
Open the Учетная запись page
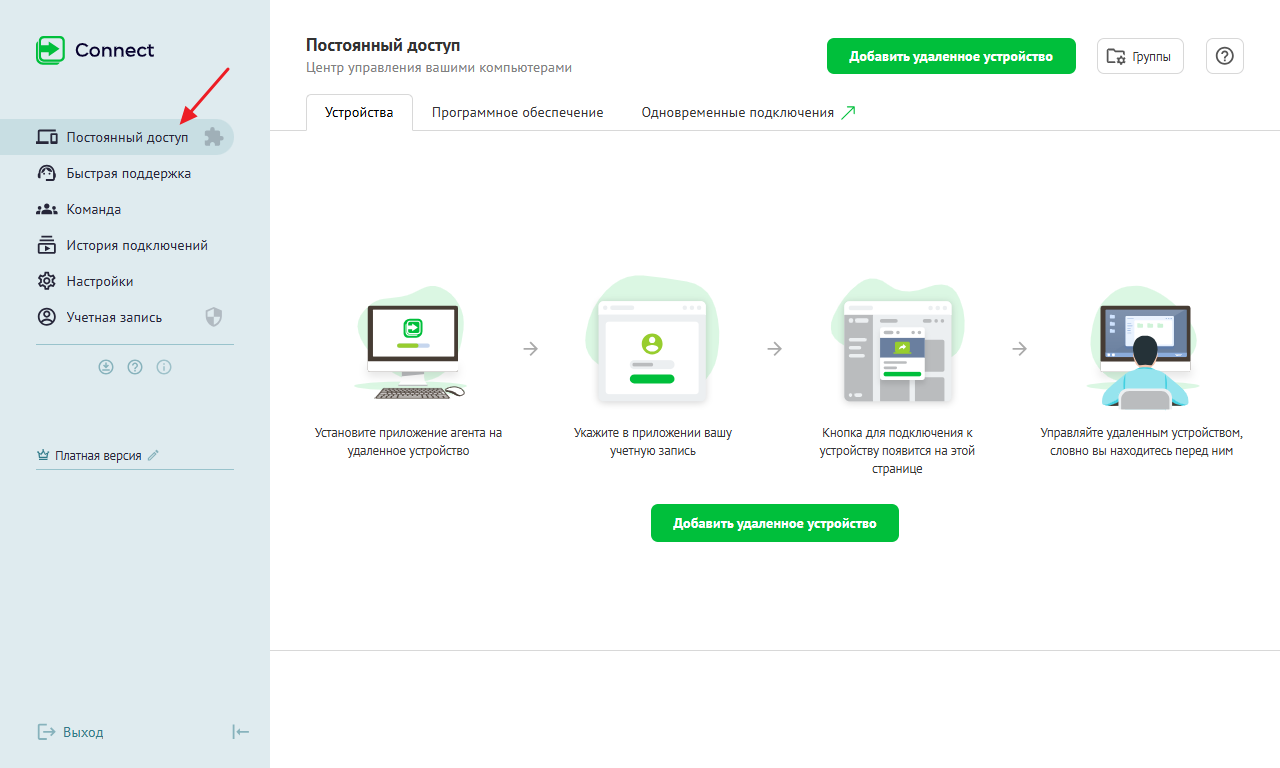(x=114, y=317)
